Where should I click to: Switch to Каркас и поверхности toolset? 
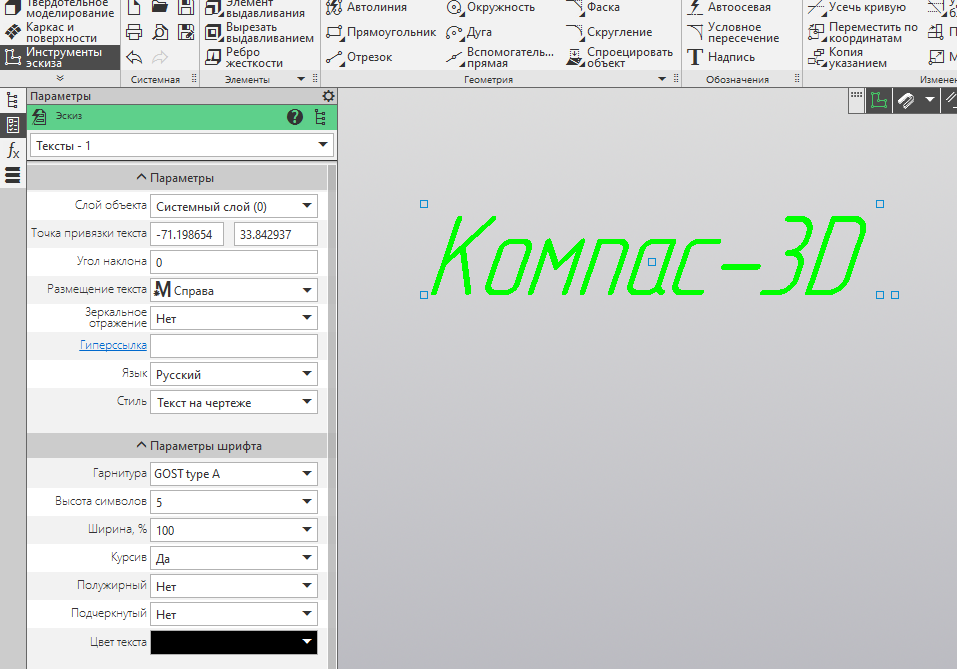point(60,32)
